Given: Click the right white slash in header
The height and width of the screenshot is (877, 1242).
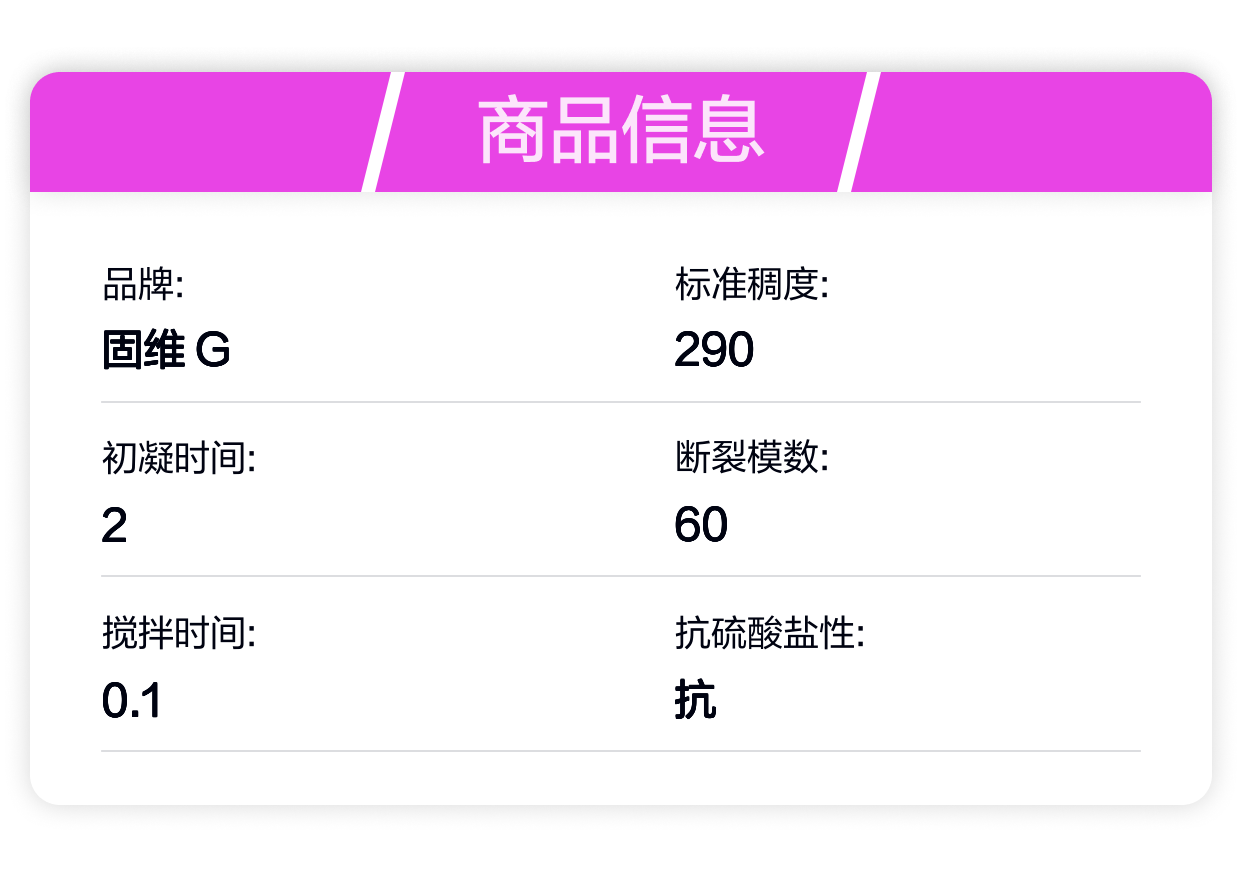Looking at the screenshot, I should [859, 132].
